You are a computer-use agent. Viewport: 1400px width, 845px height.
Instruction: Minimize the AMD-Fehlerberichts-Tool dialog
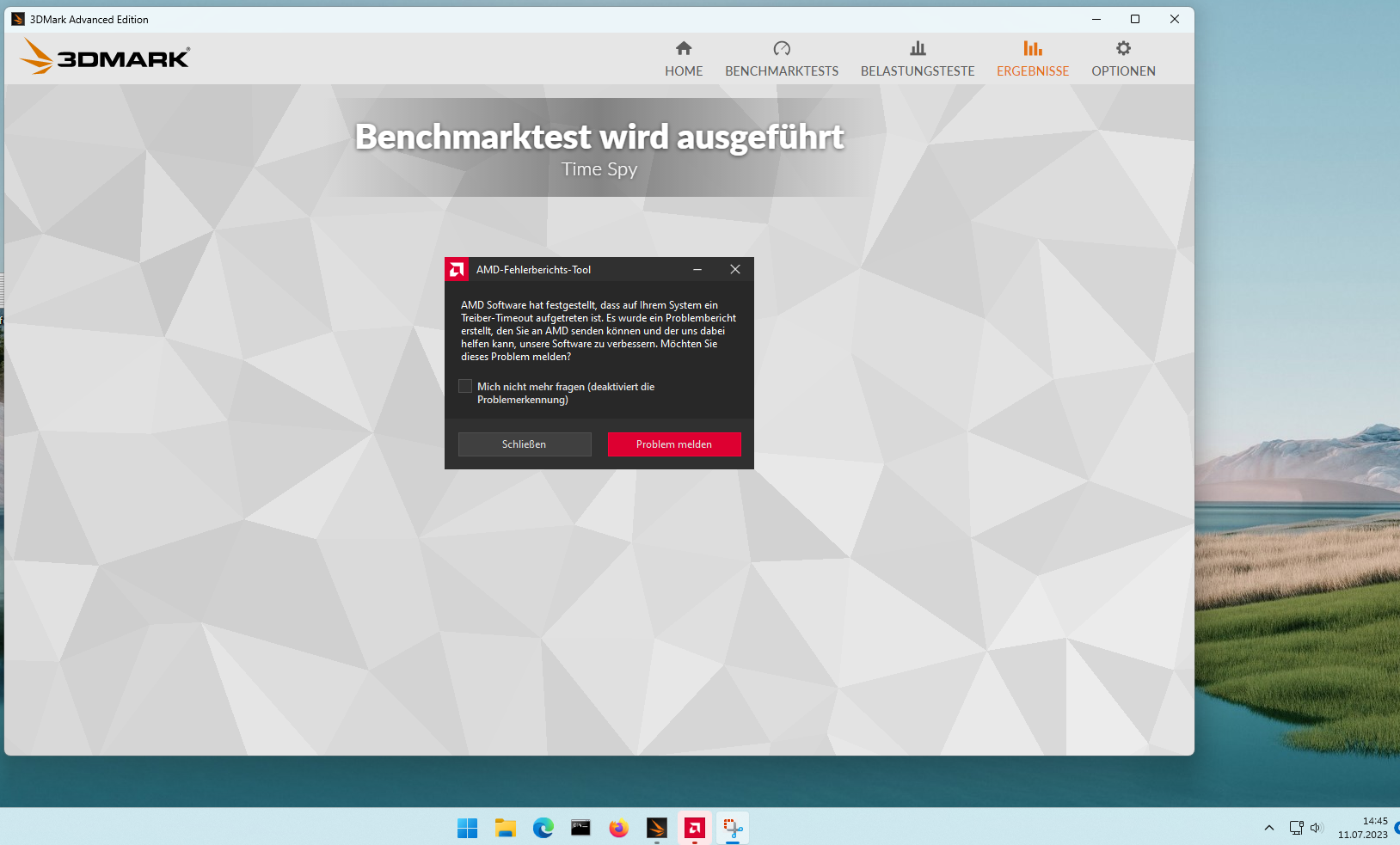[x=697, y=270]
